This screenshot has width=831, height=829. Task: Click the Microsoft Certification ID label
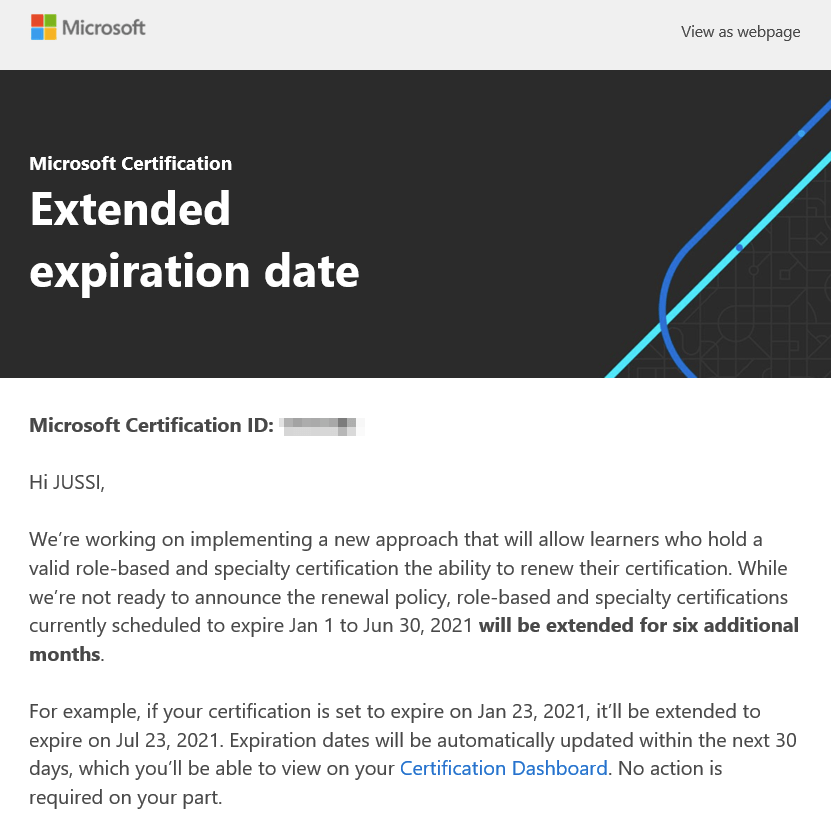pos(151,426)
